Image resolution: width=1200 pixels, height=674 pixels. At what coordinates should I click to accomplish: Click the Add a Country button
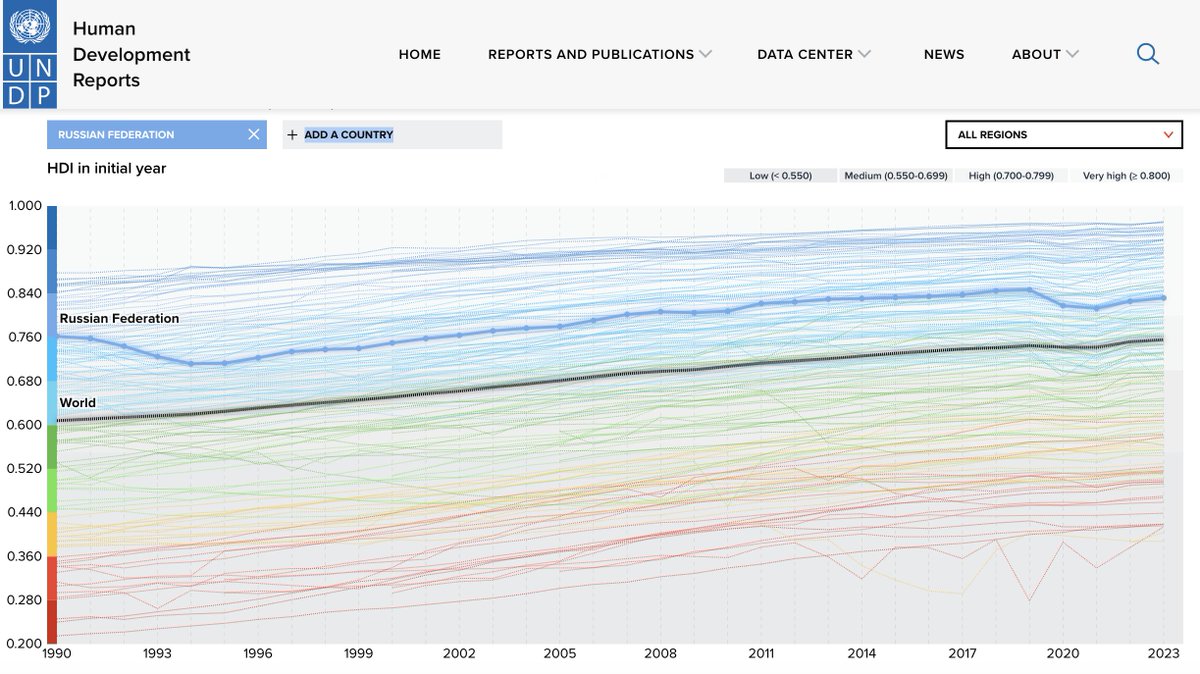pyautogui.click(x=392, y=135)
